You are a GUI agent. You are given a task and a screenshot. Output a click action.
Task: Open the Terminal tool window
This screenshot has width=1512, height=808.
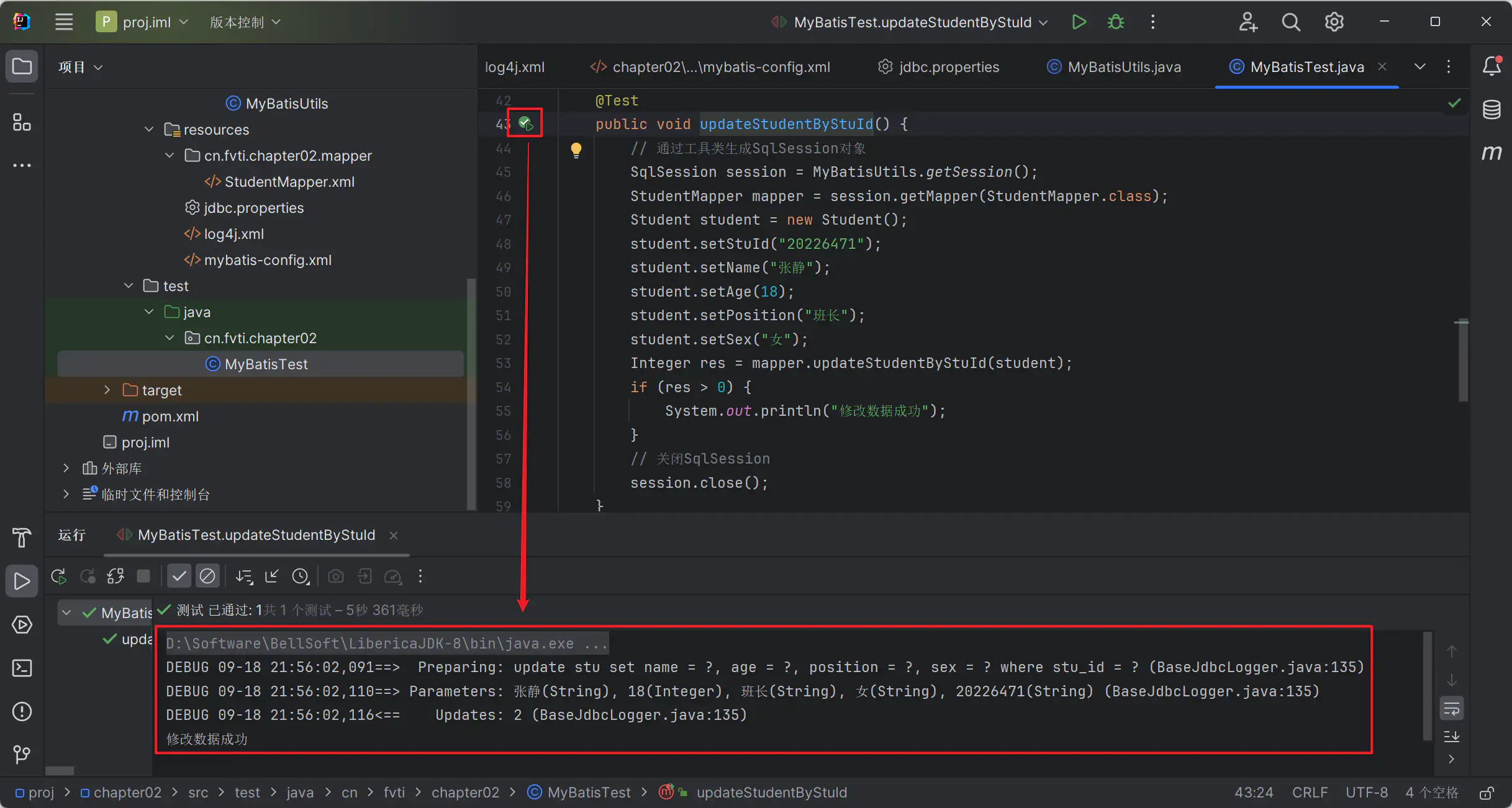(22, 668)
